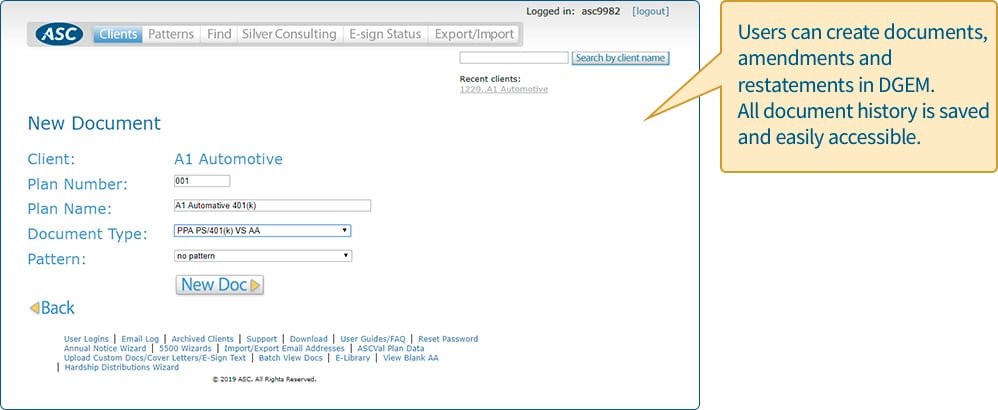Expand the Pattern dropdown
The image size is (998, 410).
[262, 256]
